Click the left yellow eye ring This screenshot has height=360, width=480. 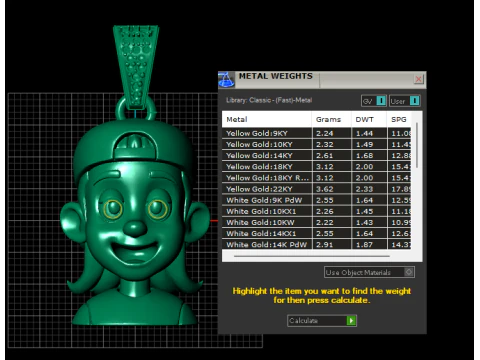(113, 209)
